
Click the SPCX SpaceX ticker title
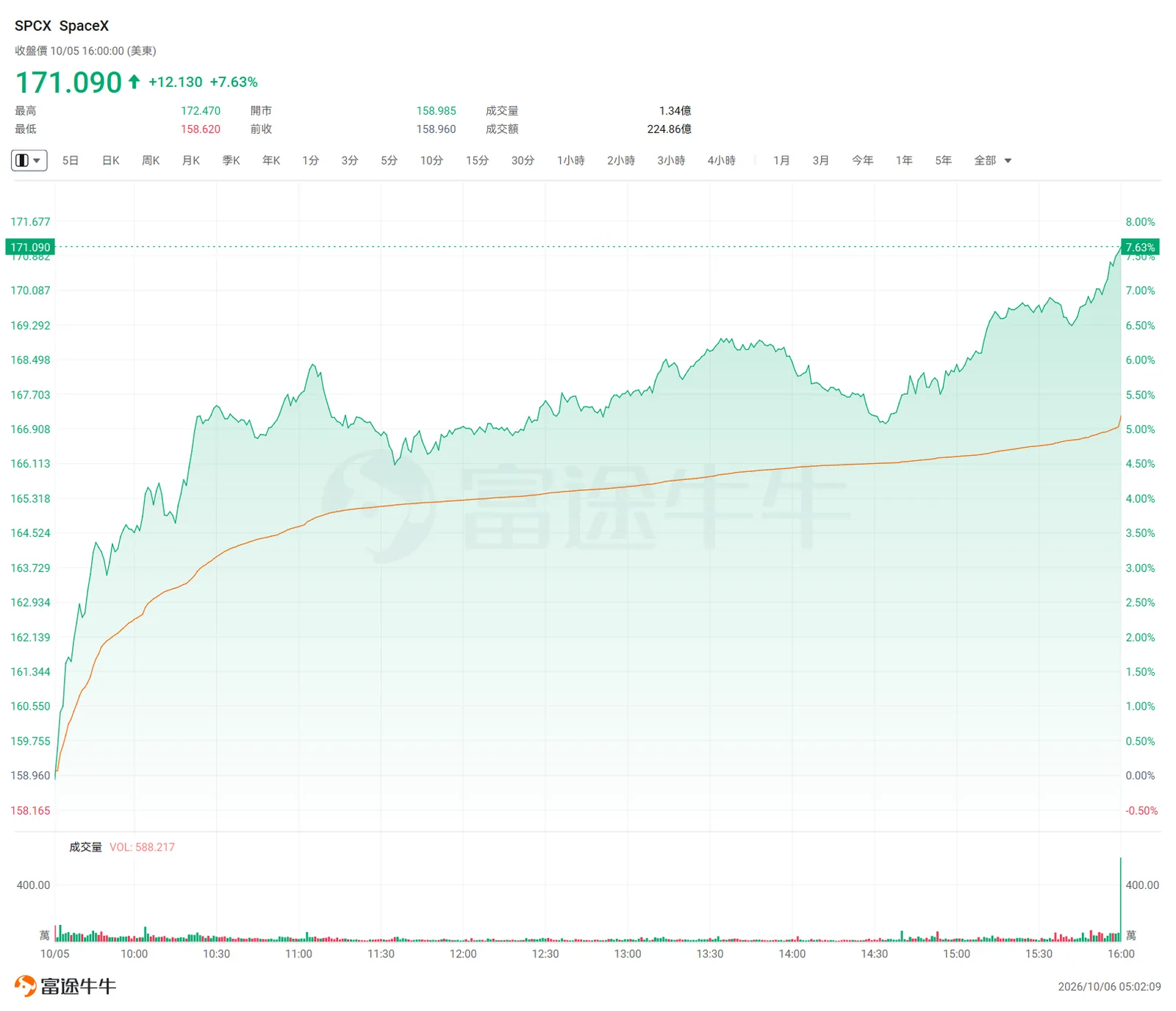coord(62,26)
